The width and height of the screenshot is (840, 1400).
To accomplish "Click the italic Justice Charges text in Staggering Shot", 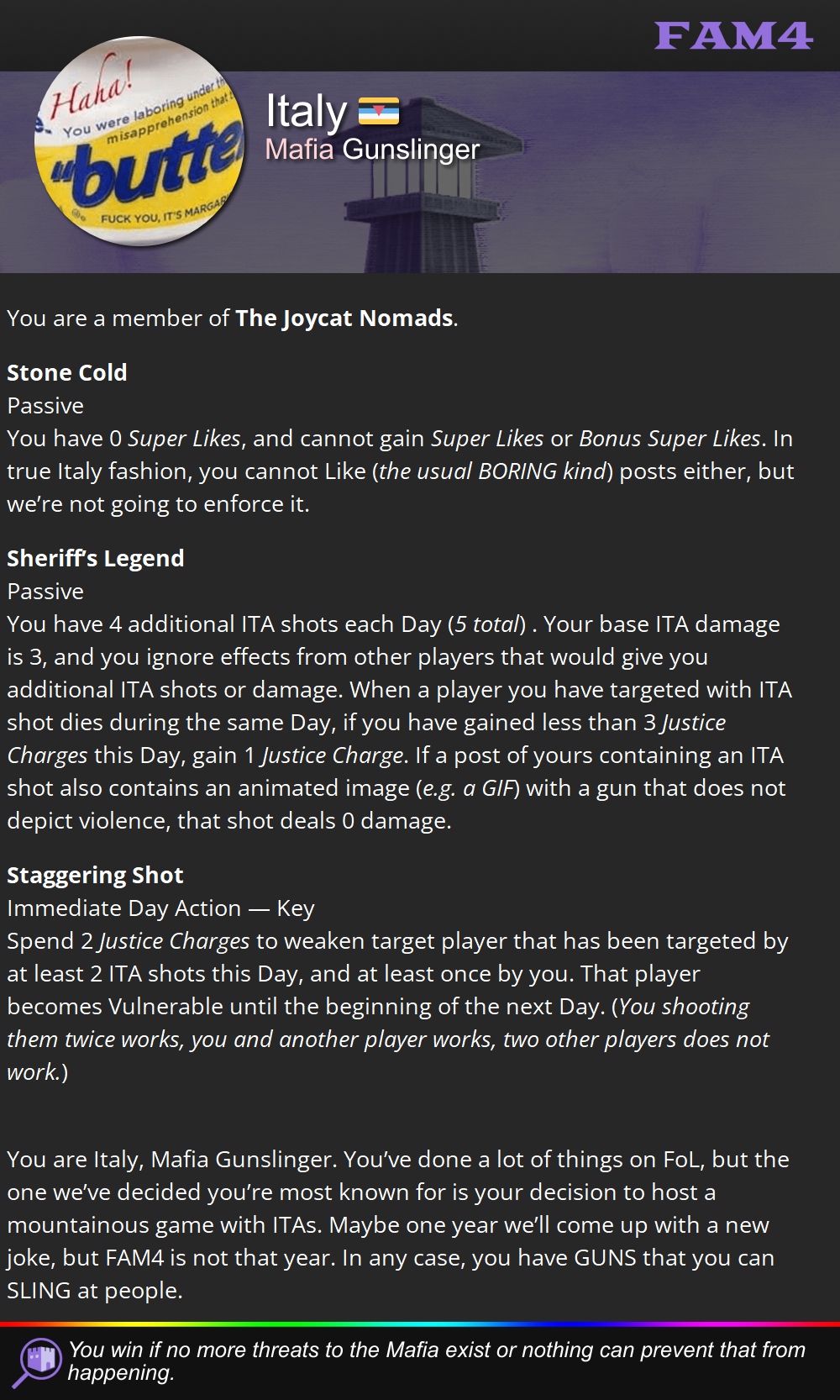I will point(175,940).
